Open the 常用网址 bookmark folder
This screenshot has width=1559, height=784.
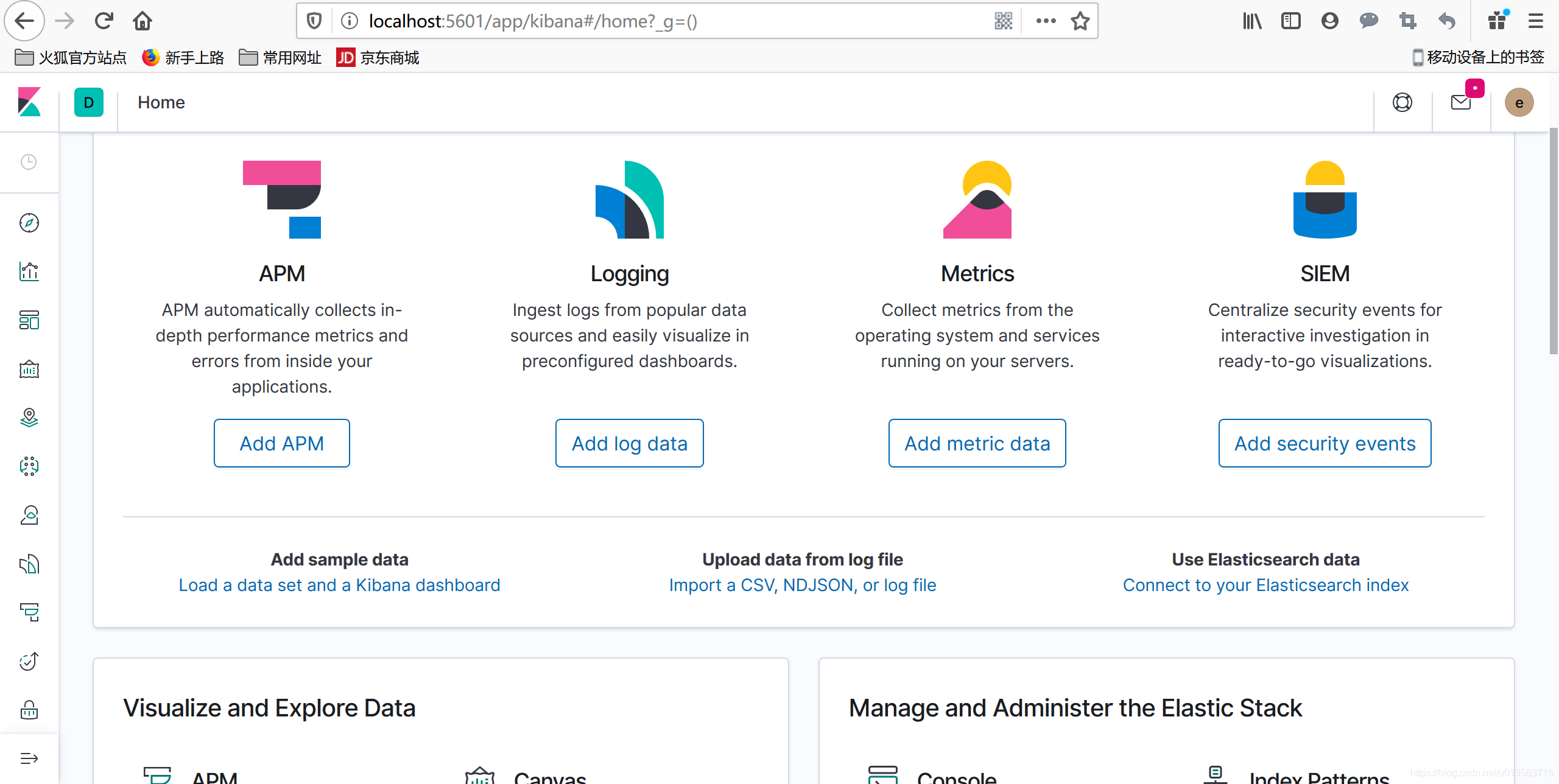[280, 58]
